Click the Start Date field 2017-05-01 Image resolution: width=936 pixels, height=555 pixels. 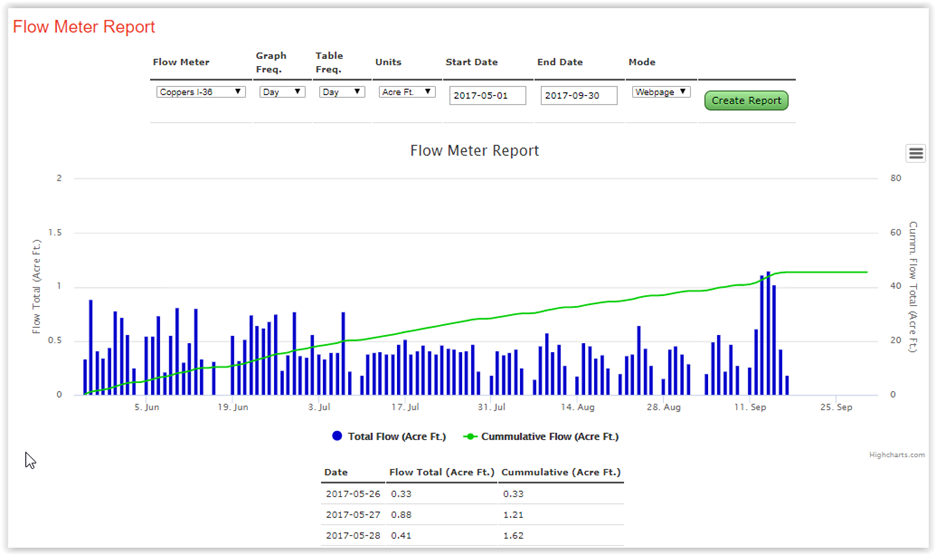pyautogui.click(x=488, y=95)
